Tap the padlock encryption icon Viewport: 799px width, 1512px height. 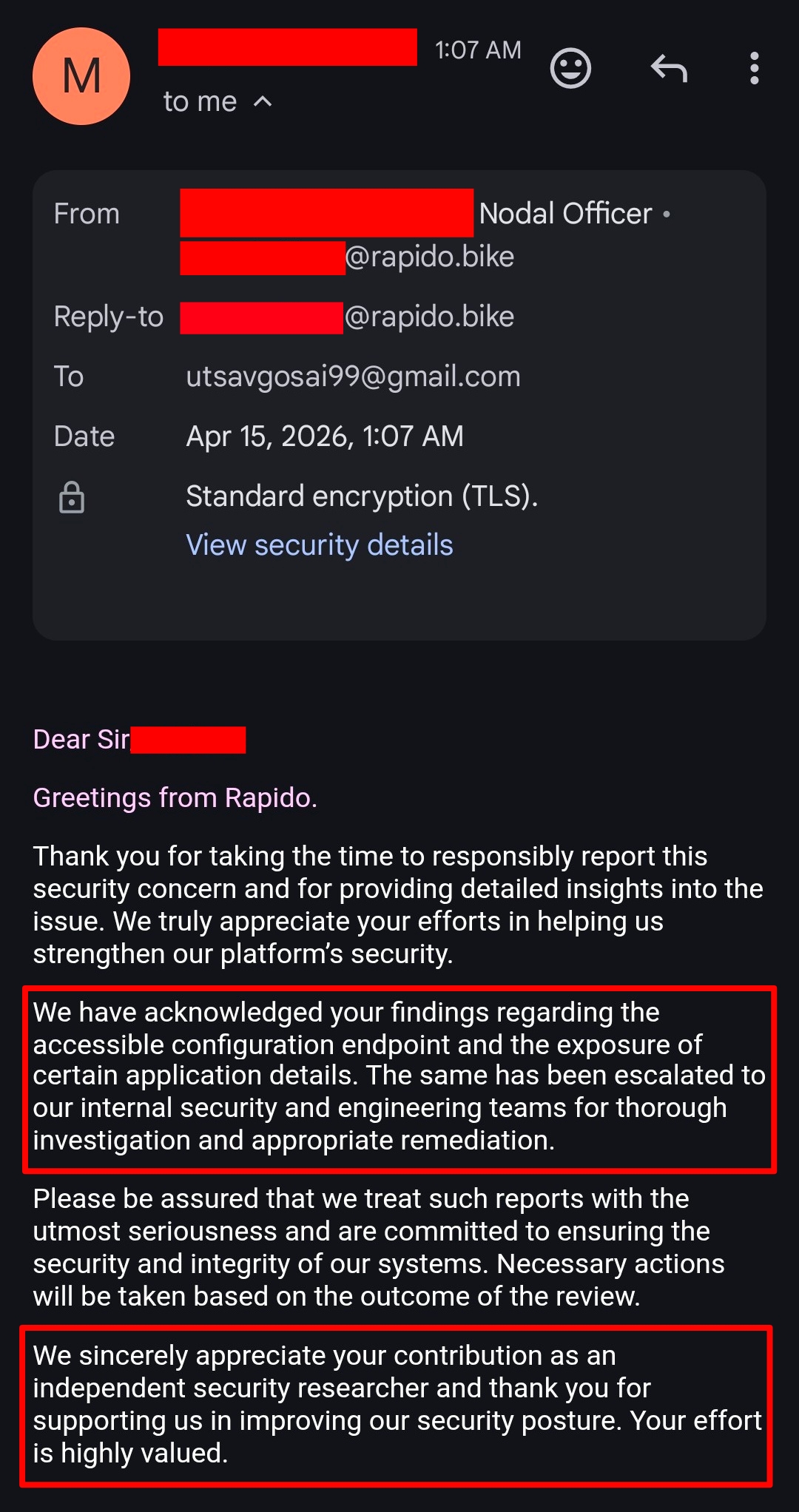tap(72, 497)
